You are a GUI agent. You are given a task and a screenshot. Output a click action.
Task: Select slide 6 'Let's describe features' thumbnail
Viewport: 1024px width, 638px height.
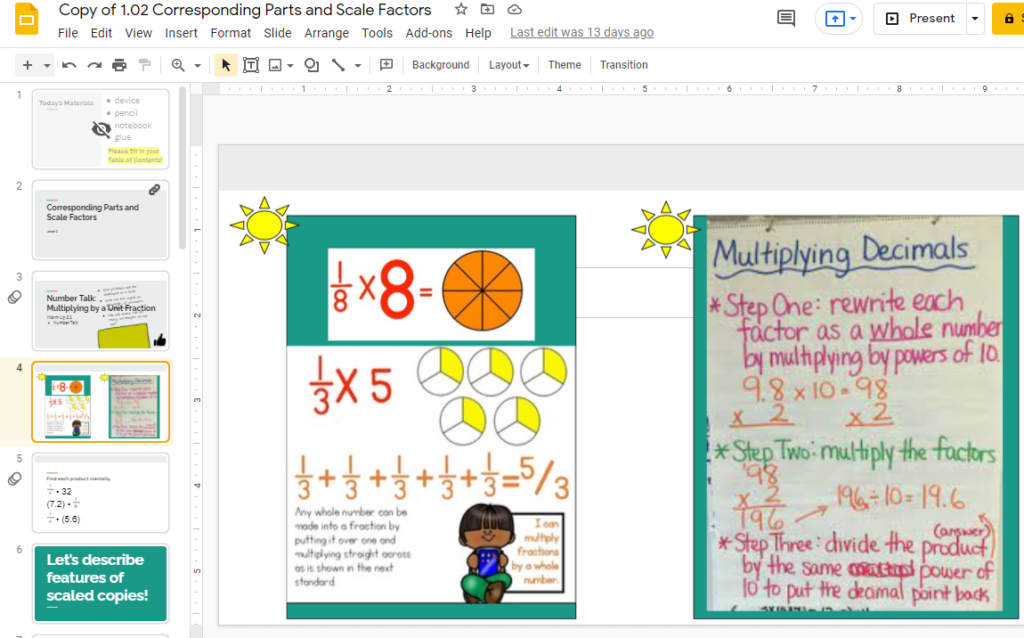100,583
